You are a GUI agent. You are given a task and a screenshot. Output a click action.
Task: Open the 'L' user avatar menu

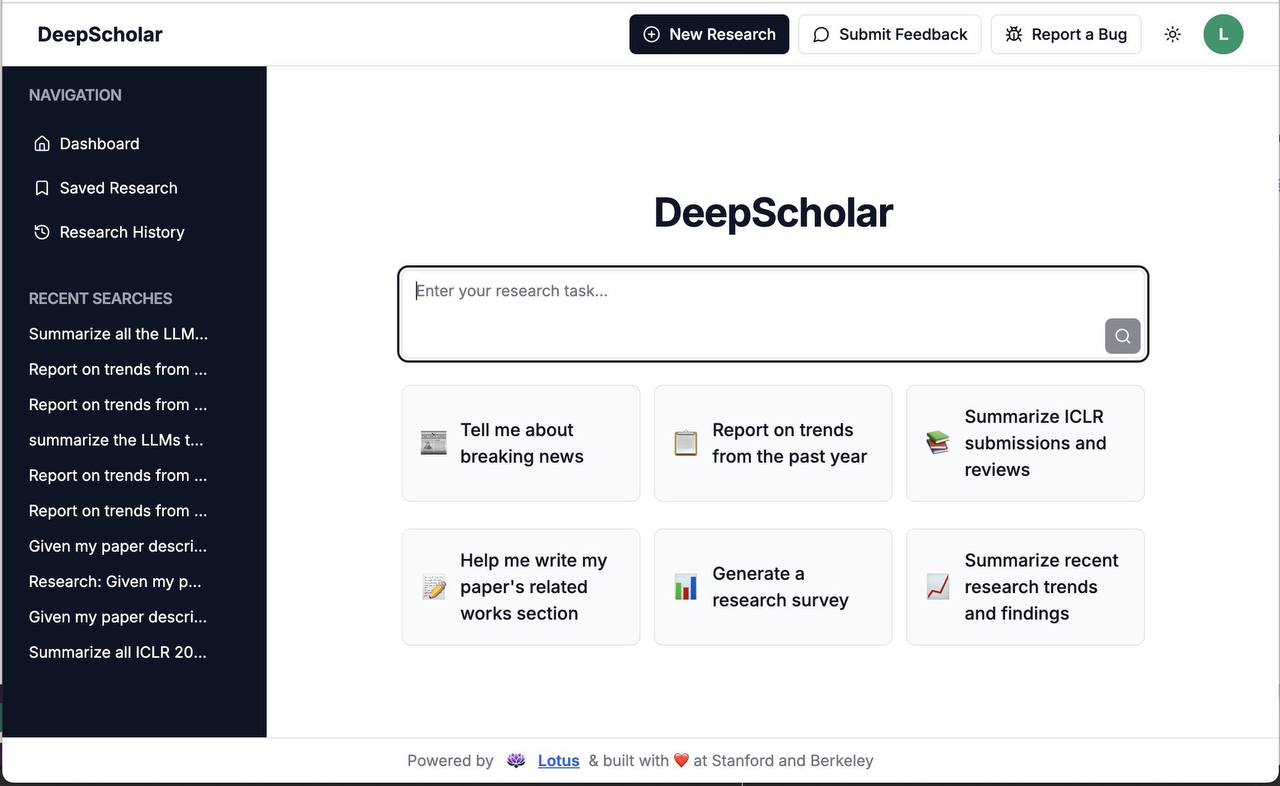pos(1223,33)
